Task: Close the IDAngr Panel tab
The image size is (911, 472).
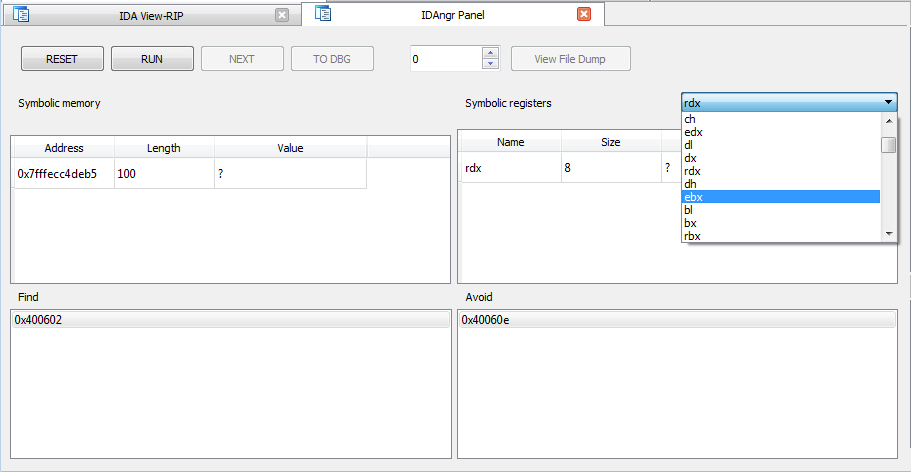Action: click(x=584, y=14)
